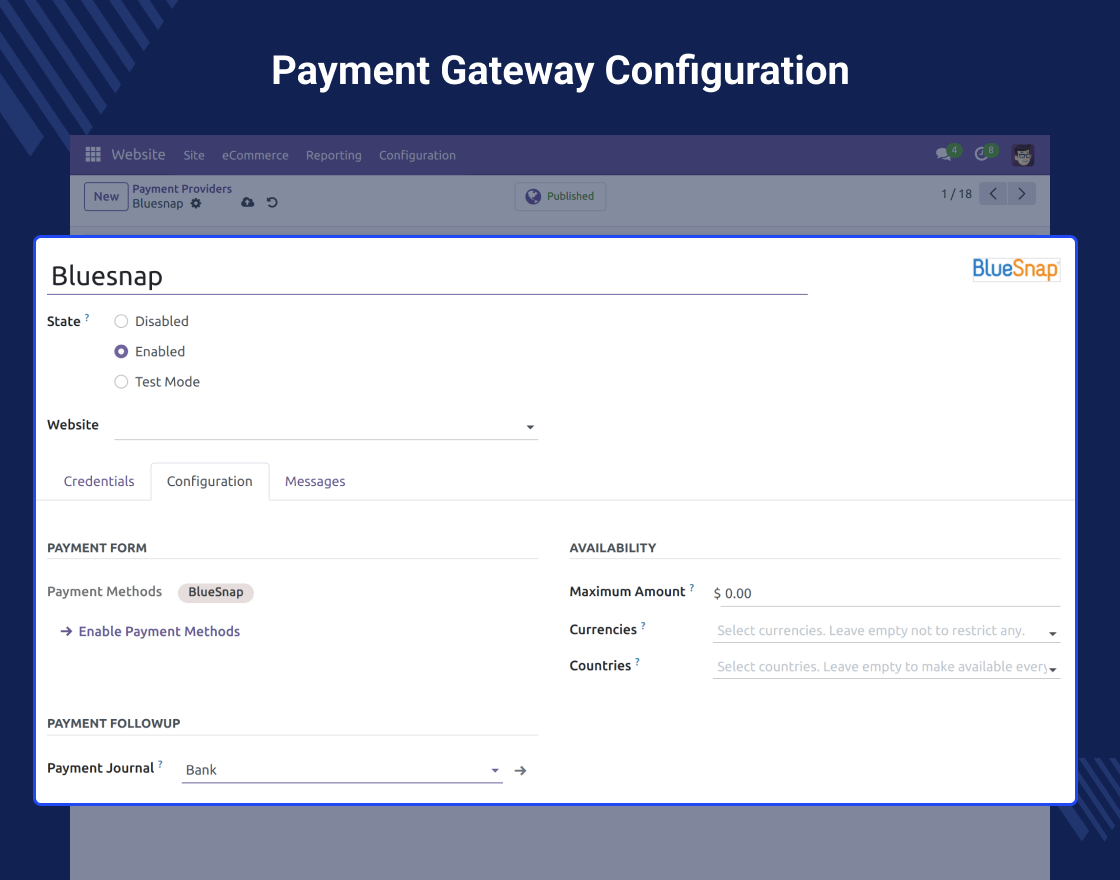Screen dimensions: 1120x880
Task: Click Countries help question mark
Action: point(637,662)
